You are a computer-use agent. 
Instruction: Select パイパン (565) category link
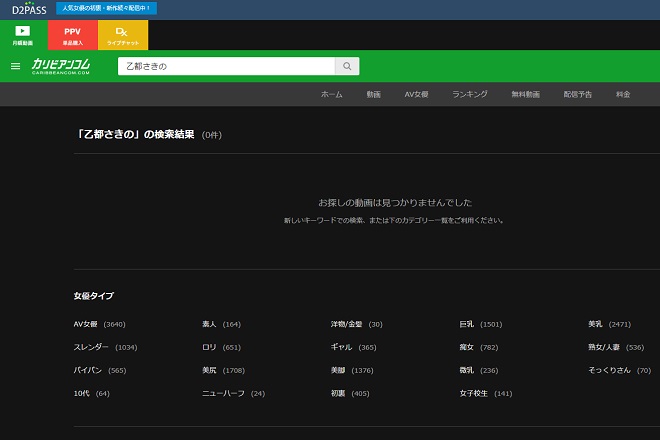click(100, 371)
